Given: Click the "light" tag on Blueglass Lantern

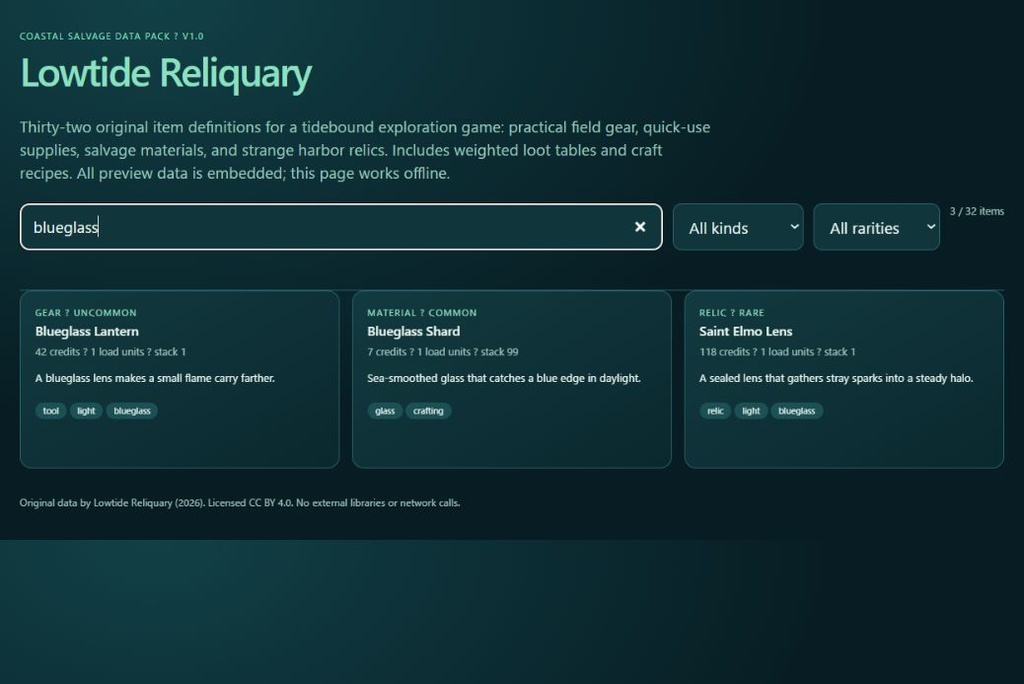Looking at the screenshot, I should tap(86, 411).
